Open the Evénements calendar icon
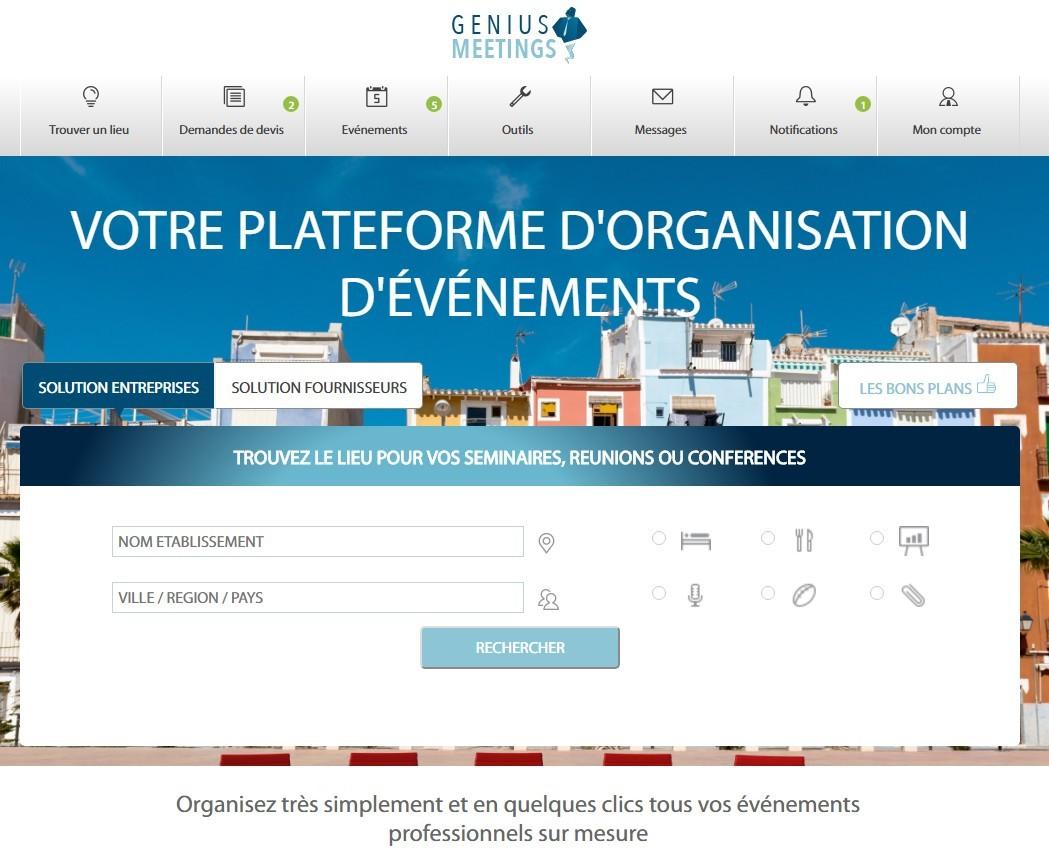This screenshot has height=863, width=1049. [x=377, y=96]
